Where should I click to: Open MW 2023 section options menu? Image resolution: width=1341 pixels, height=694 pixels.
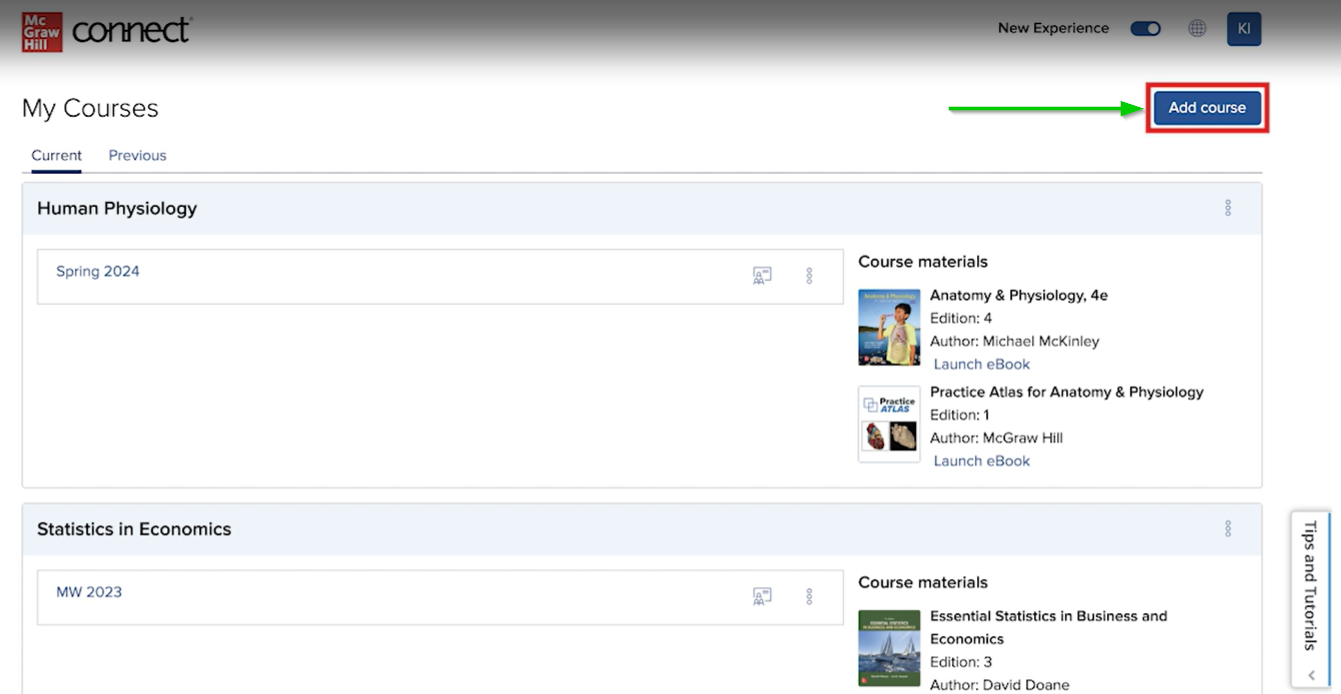point(809,597)
